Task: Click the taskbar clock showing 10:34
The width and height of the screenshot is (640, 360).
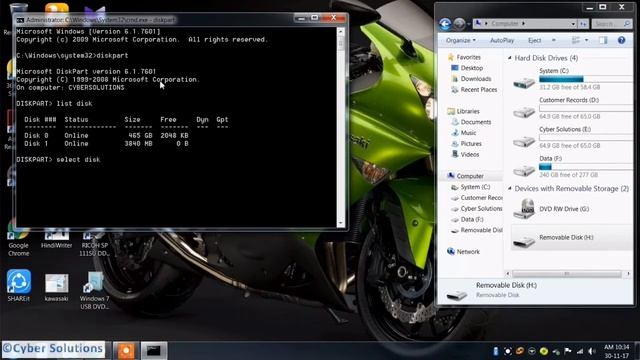Action: click(x=616, y=351)
